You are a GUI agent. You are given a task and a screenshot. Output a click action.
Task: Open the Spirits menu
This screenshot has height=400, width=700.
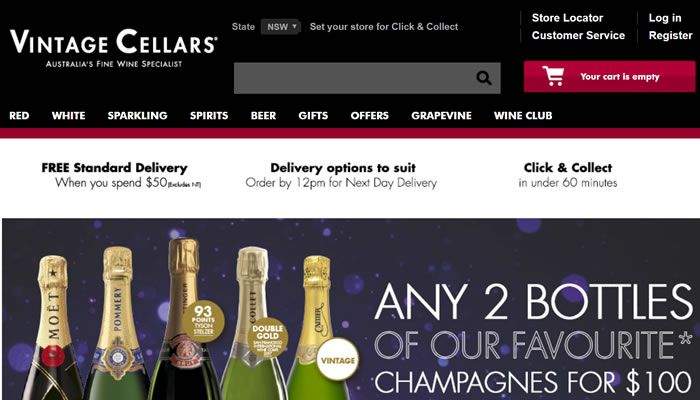[x=209, y=116]
